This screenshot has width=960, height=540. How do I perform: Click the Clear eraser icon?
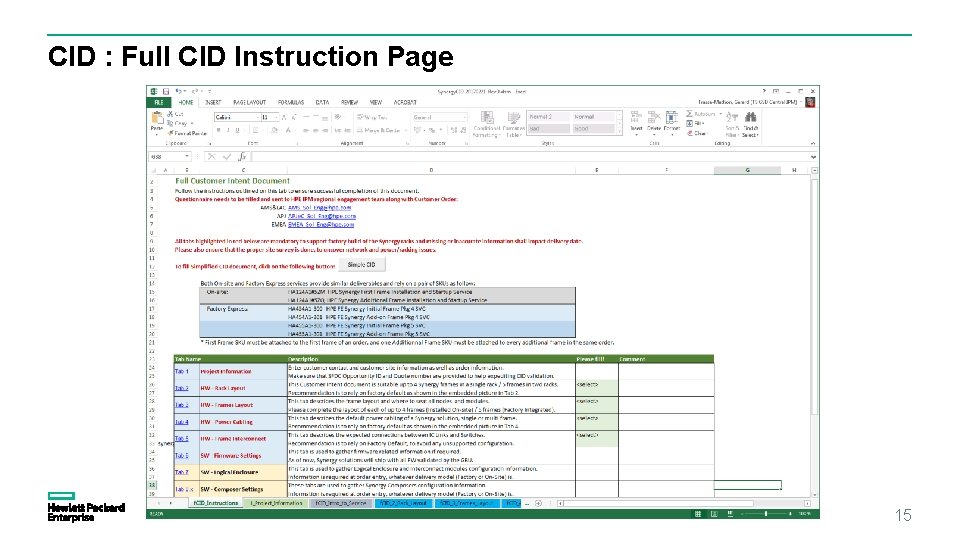click(x=689, y=133)
